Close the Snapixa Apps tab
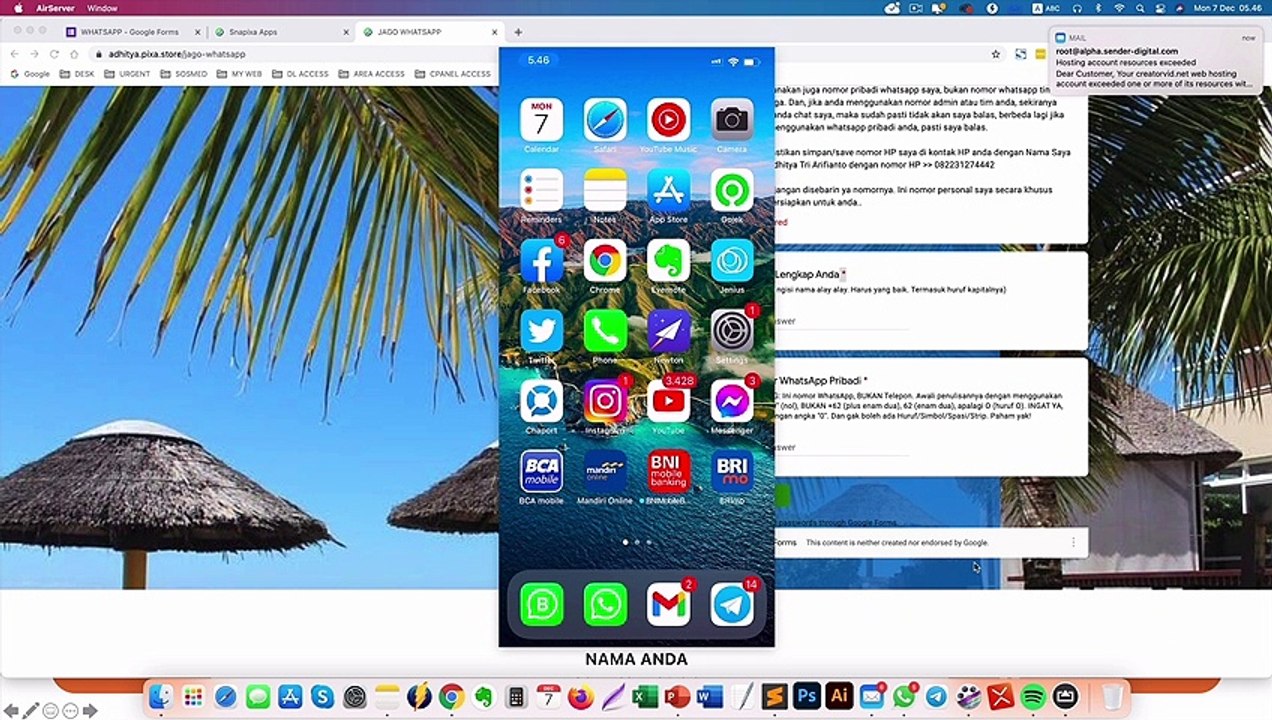 (x=346, y=32)
